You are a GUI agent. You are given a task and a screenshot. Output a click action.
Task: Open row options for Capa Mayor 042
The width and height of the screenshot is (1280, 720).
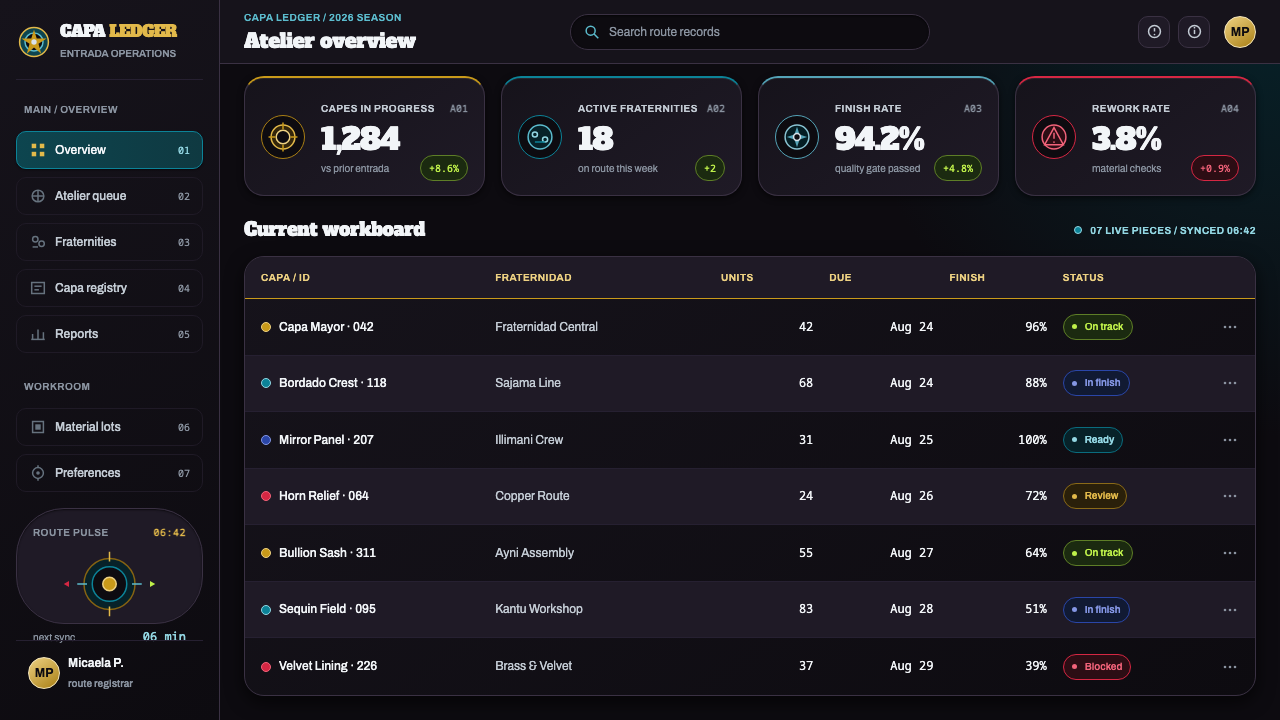(1230, 327)
